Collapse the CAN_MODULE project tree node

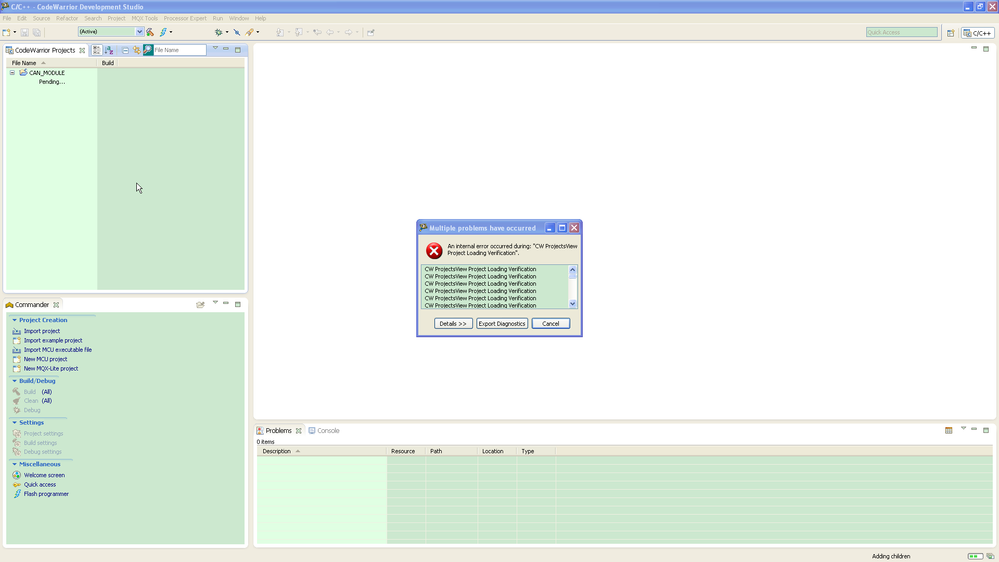[12, 73]
